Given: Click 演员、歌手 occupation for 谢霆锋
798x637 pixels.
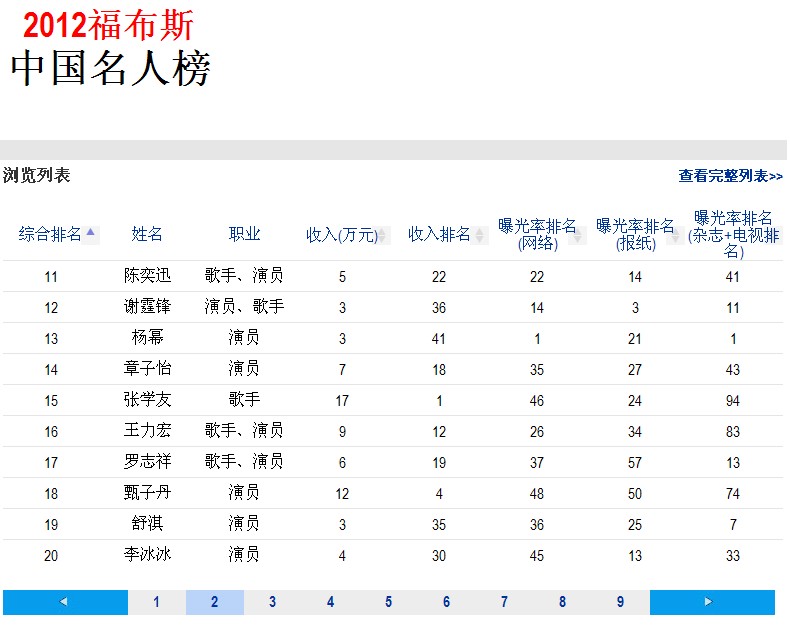Looking at the screenshot, I should tap(244, 307).
